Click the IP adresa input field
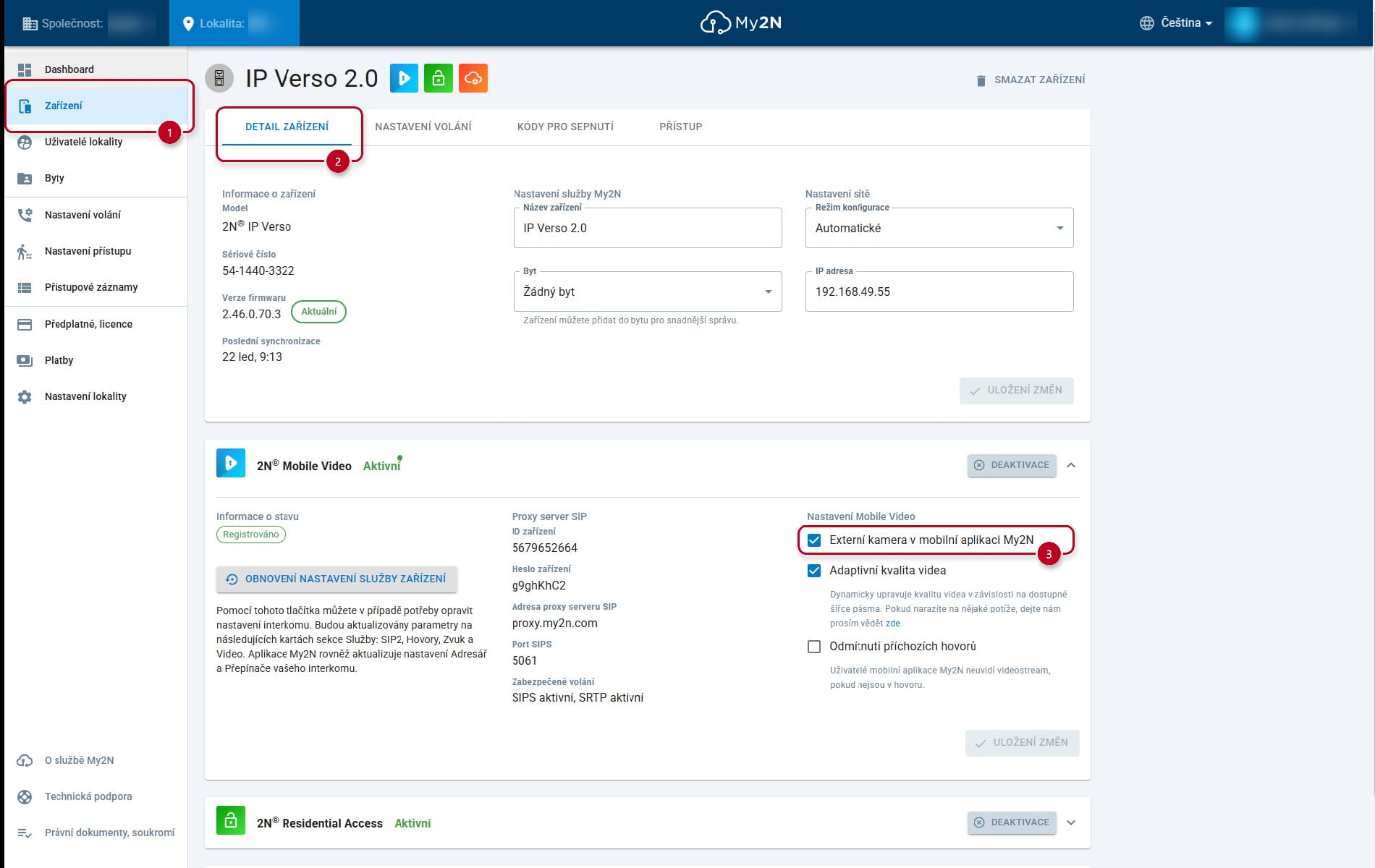This screenshot has height=868, width=1375. pyautogui.click(x=939, y=292)
